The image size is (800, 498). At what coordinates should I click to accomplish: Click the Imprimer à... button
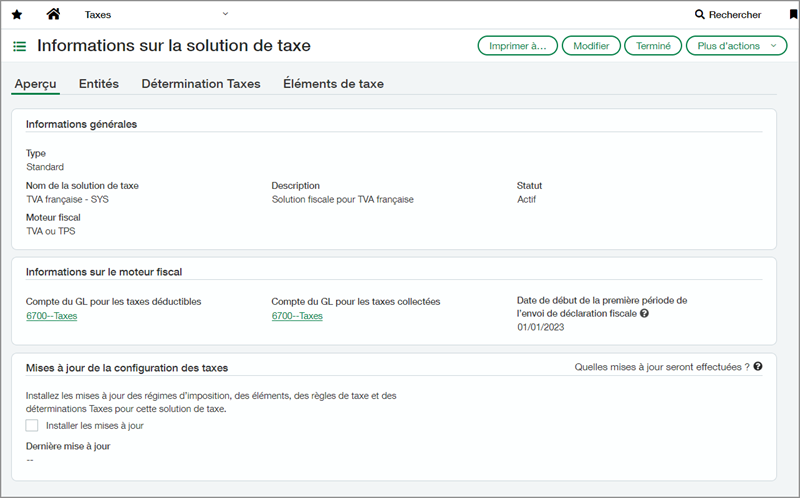pyautogui.click(x=517, y=46)
